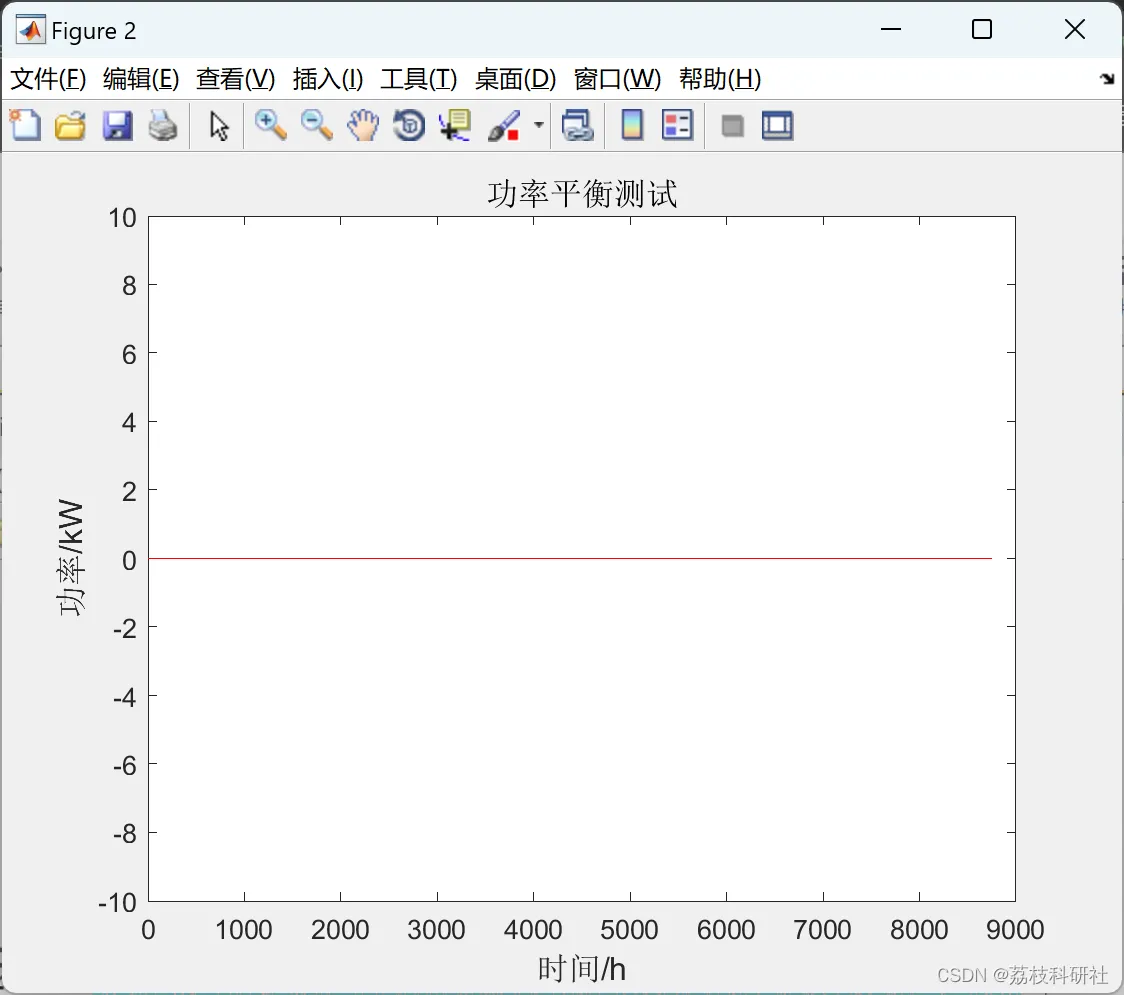Hide plot tools with the gray icon

click(732, 126)
